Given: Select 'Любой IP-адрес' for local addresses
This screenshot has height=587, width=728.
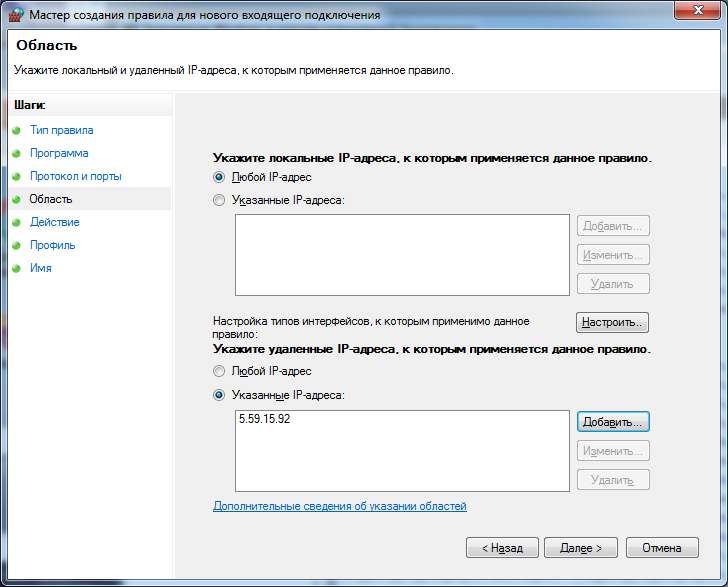Looking at the screenshot, I should pos(219,177).
